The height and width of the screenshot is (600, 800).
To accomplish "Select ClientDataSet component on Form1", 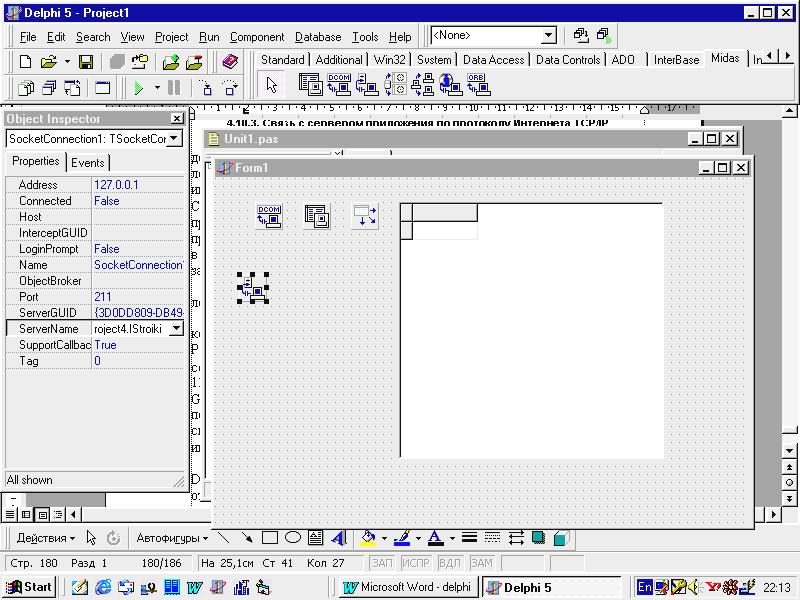I will (317, 216).
